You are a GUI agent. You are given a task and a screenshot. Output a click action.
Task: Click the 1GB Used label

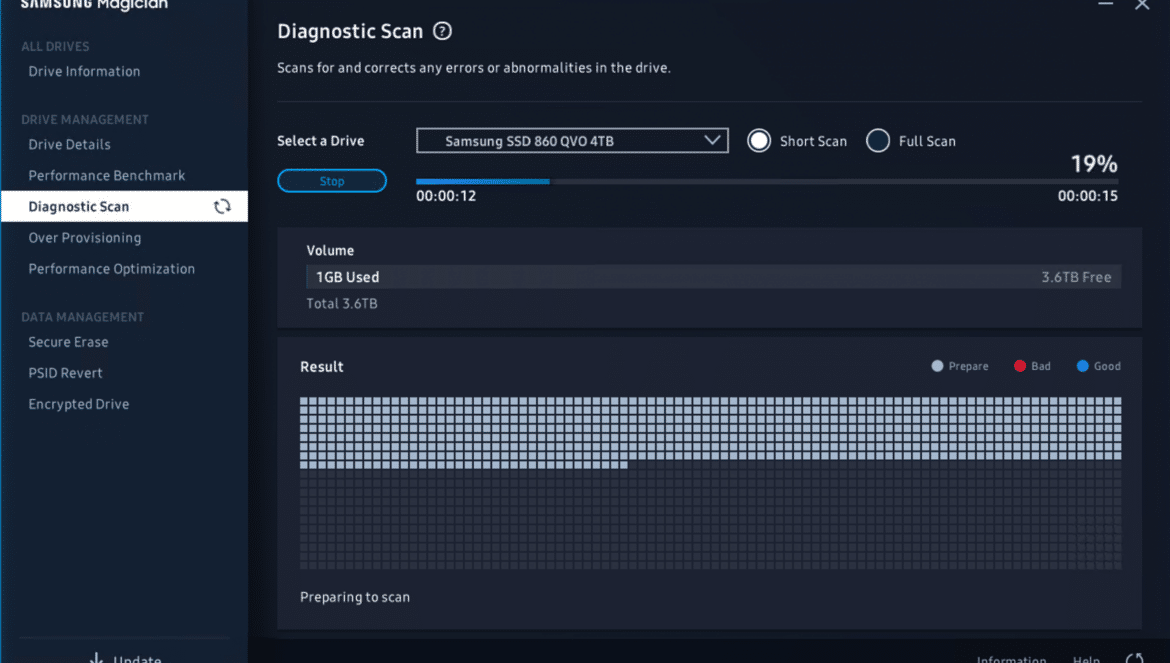(x=348, y=277)
